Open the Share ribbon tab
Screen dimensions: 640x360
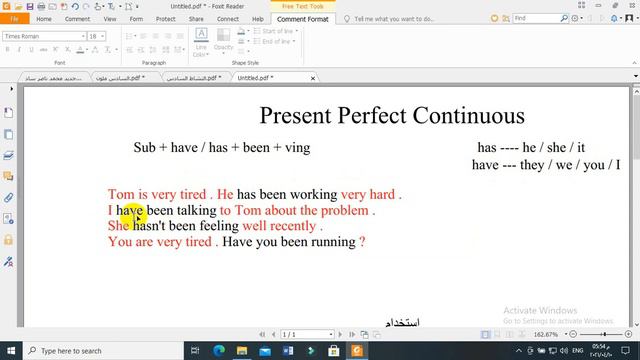(196, 19)
